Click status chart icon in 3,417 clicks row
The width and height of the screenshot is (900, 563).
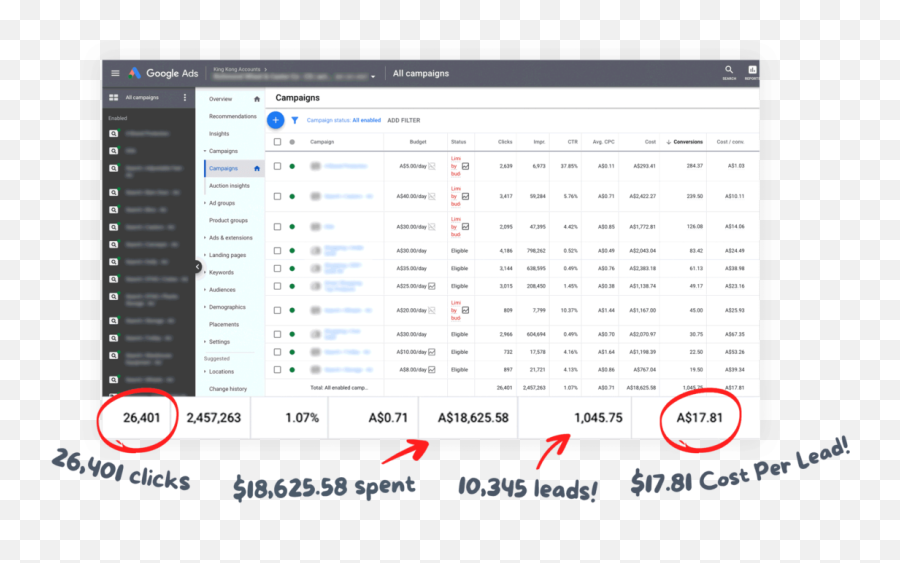(465, 196)
